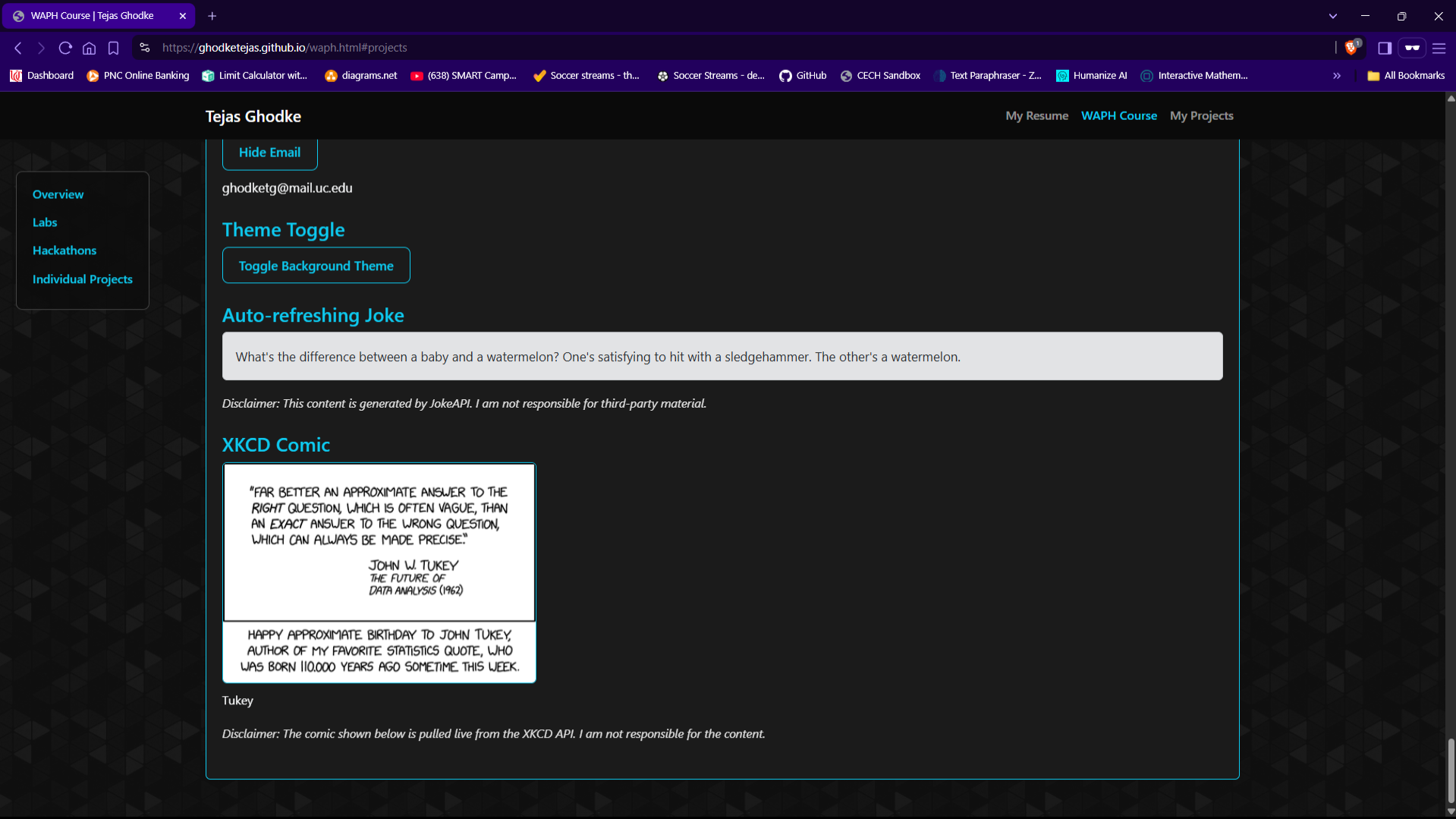Open the PNC Online Banking bookmark
Image resolution: width=1456 pixels, height=819 pixels.
pyautogui.click(x=138, y=76)
